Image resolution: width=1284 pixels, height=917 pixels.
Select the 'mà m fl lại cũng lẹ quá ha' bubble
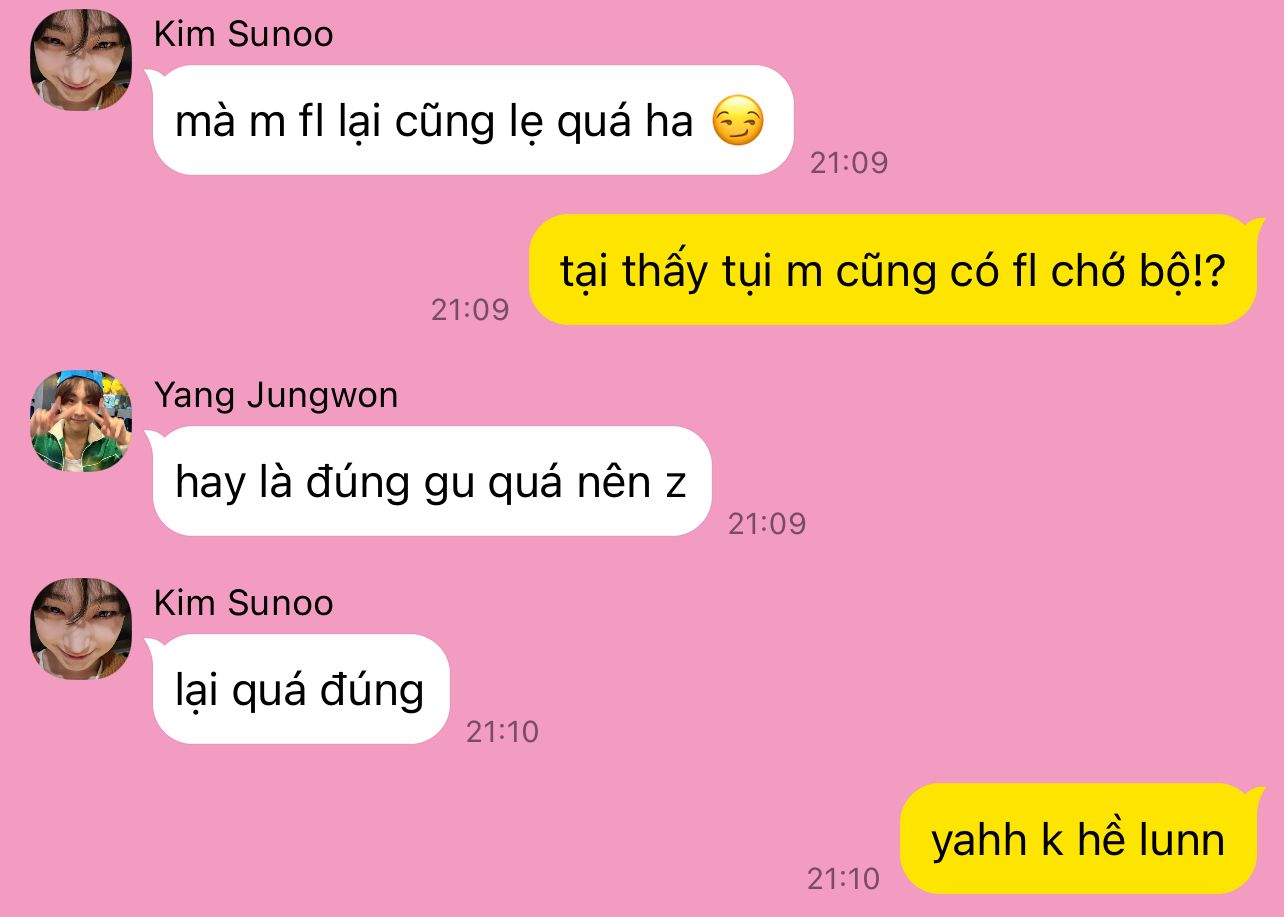coord(472,121)
